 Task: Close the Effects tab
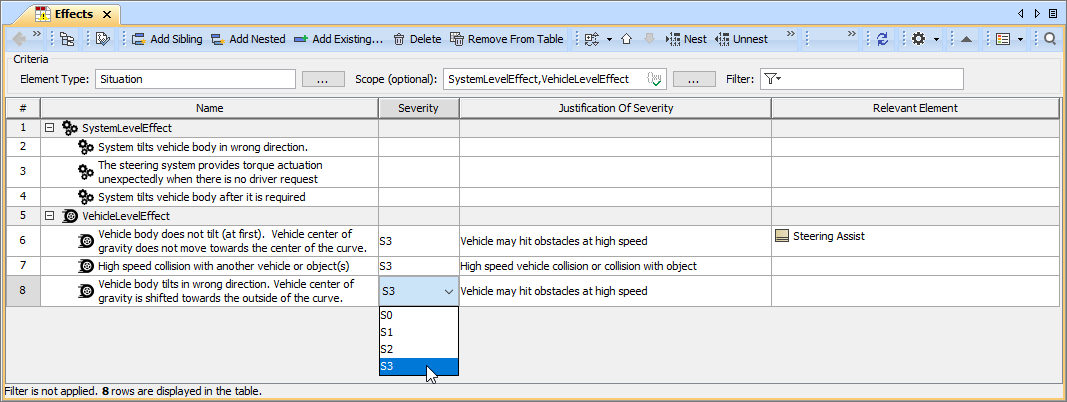[x=107, y=15]
